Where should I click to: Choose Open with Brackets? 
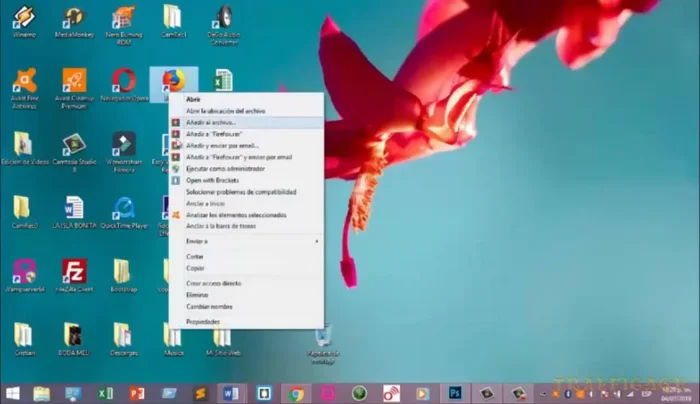[246, 180]
